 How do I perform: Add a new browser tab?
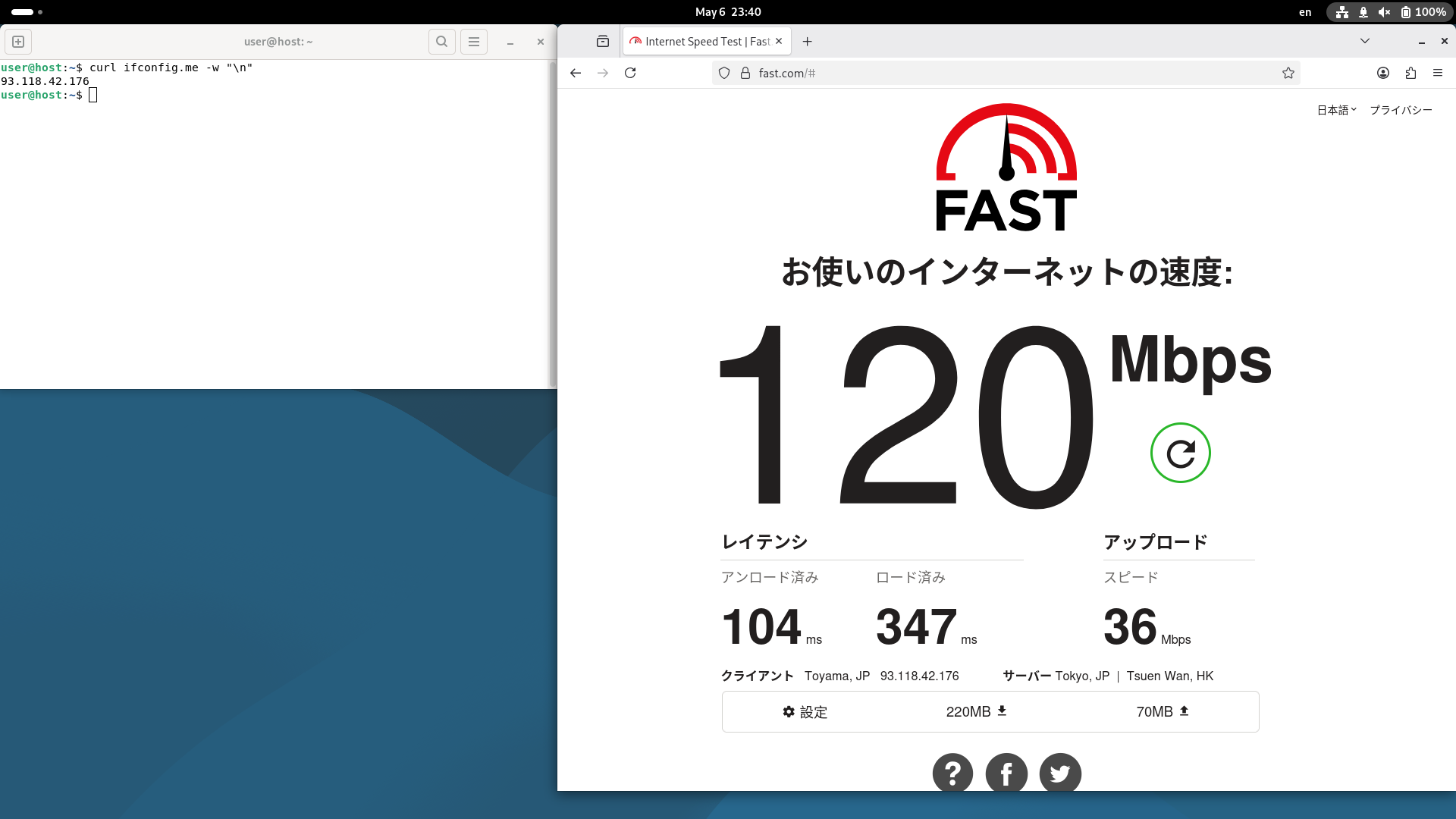point(808,42)
